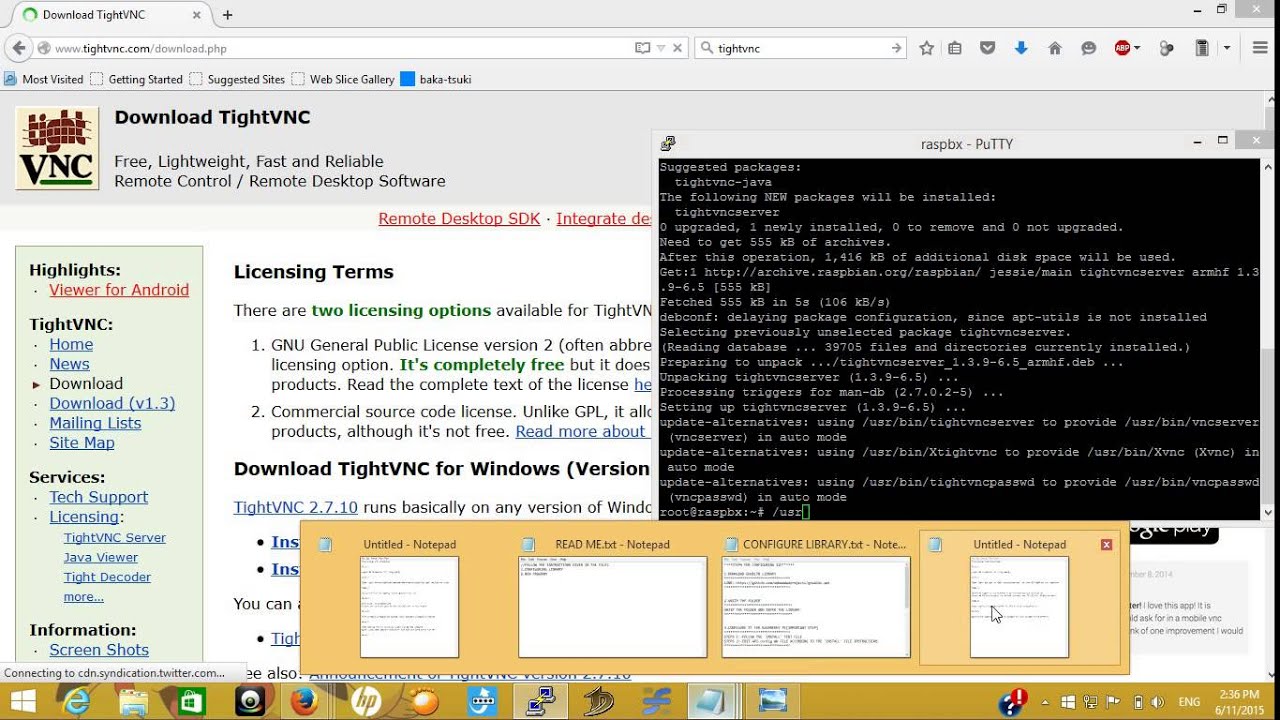Open the 'News' sidebar link

[x=69, y=364]
